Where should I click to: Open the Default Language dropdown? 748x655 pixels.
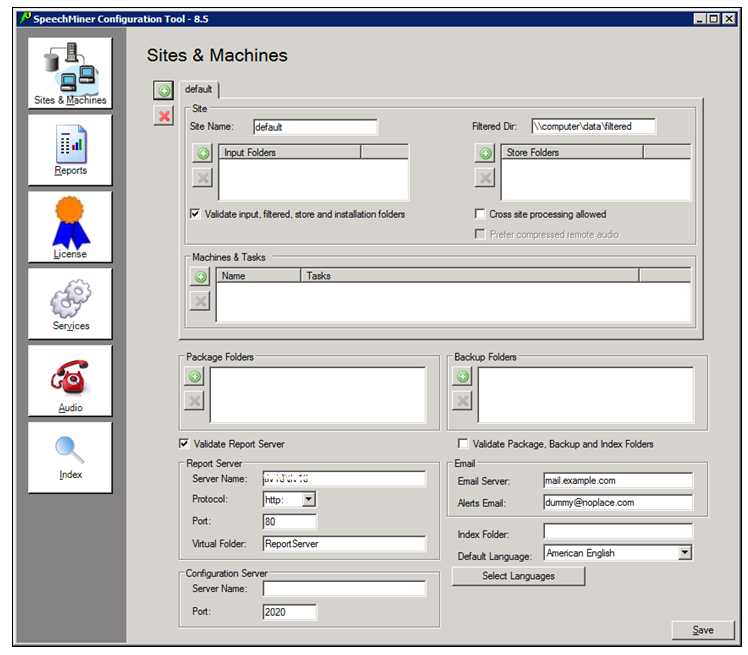[x=684, y=553]
